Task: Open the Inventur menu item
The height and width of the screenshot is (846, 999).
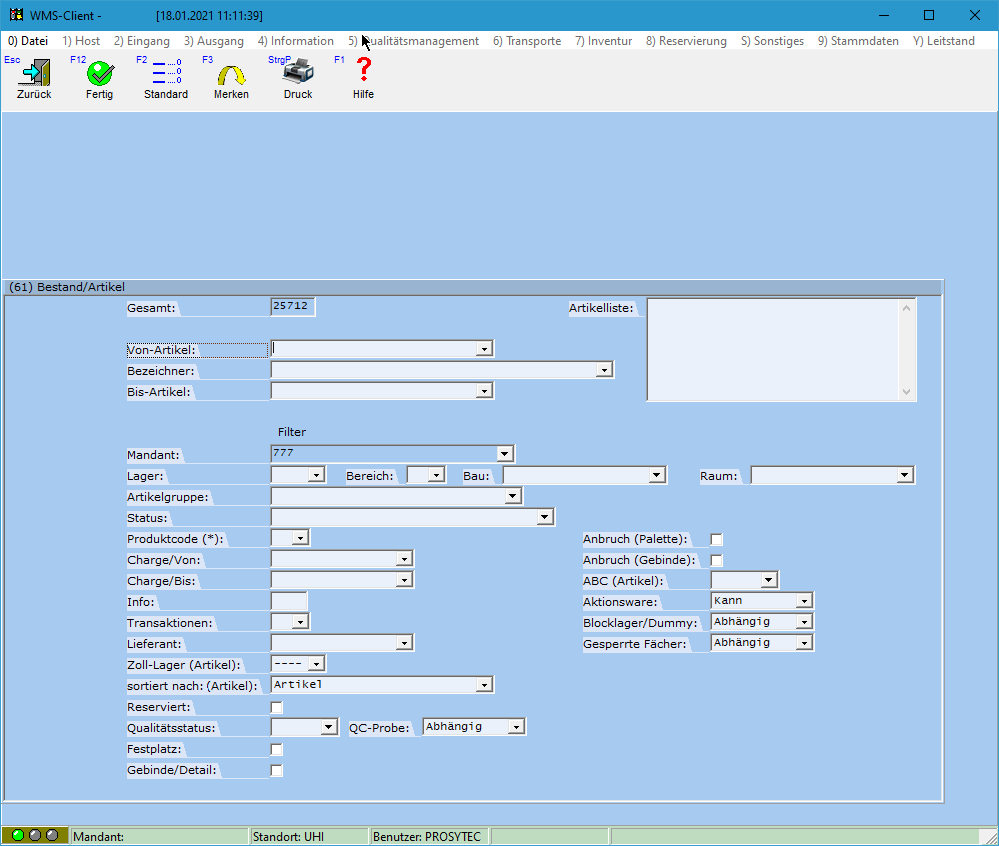Action: point(603,41)
